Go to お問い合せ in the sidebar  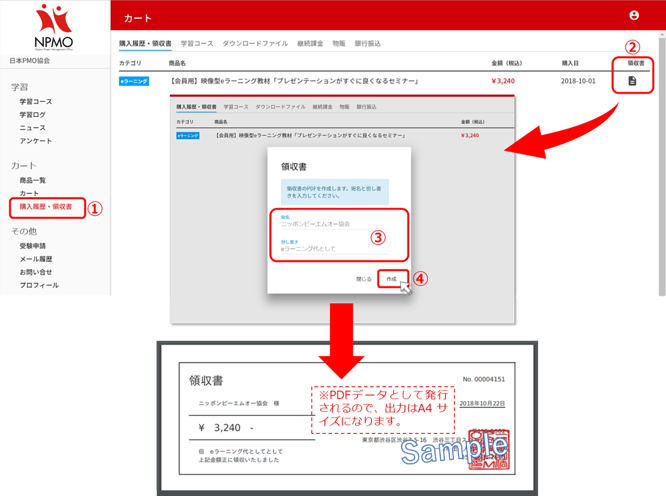point(36,272)
